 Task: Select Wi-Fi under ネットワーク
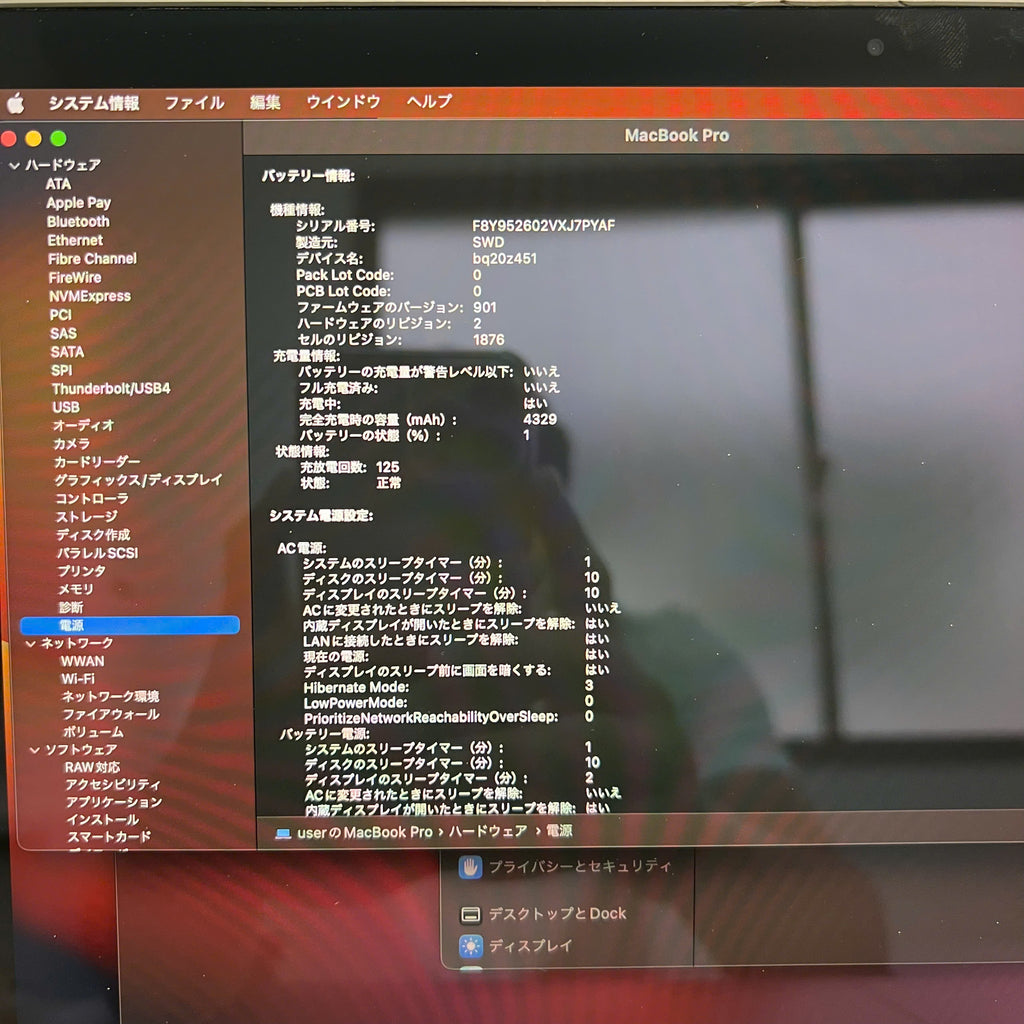point(78,679)
